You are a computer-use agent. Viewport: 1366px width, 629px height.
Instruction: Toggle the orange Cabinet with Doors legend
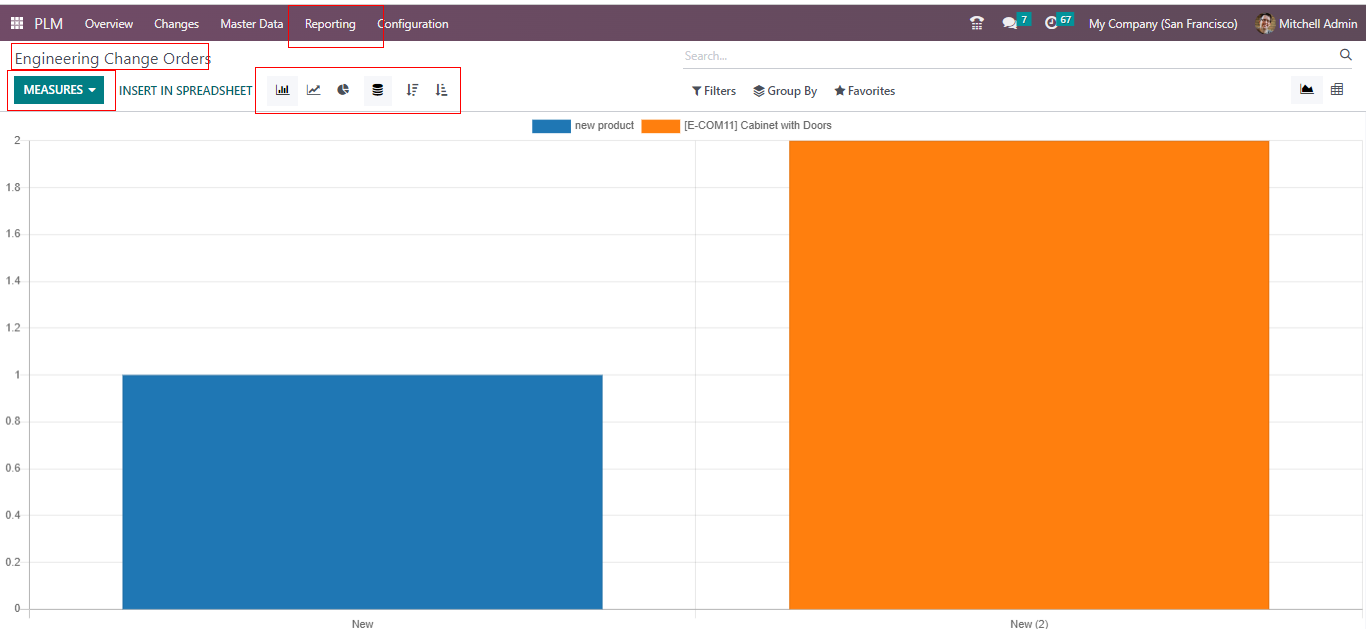[737, 126]
